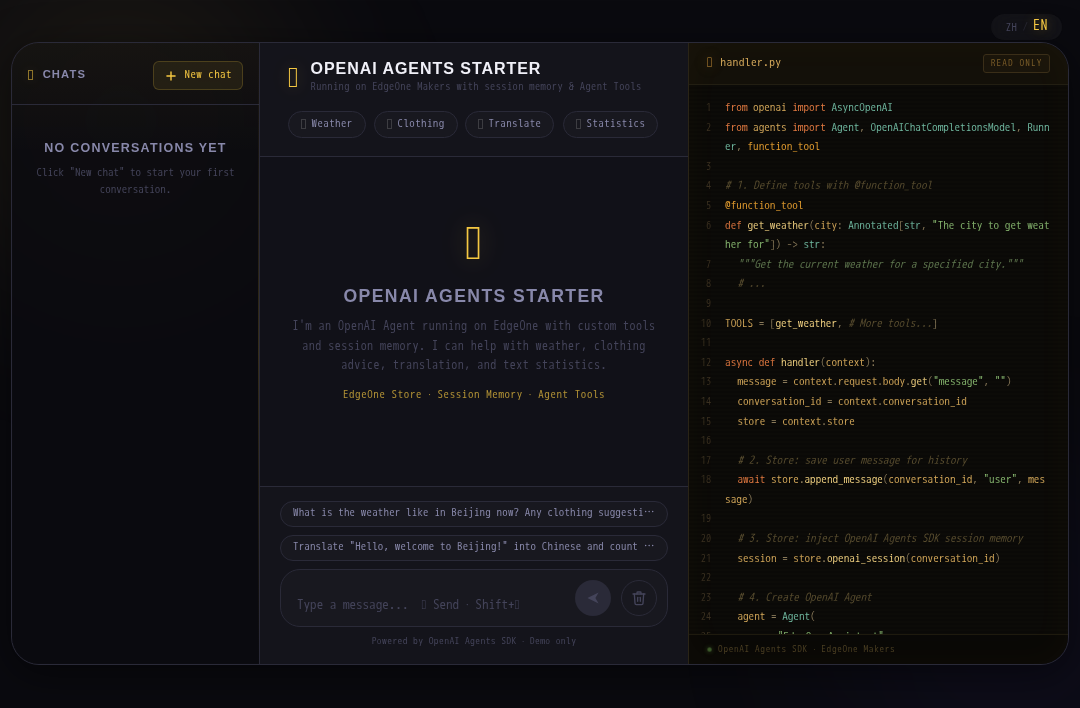This screenshot has width=1080, height=708.
Task: Click code line async def handler(context)
Action: click(x=800, y=362)
